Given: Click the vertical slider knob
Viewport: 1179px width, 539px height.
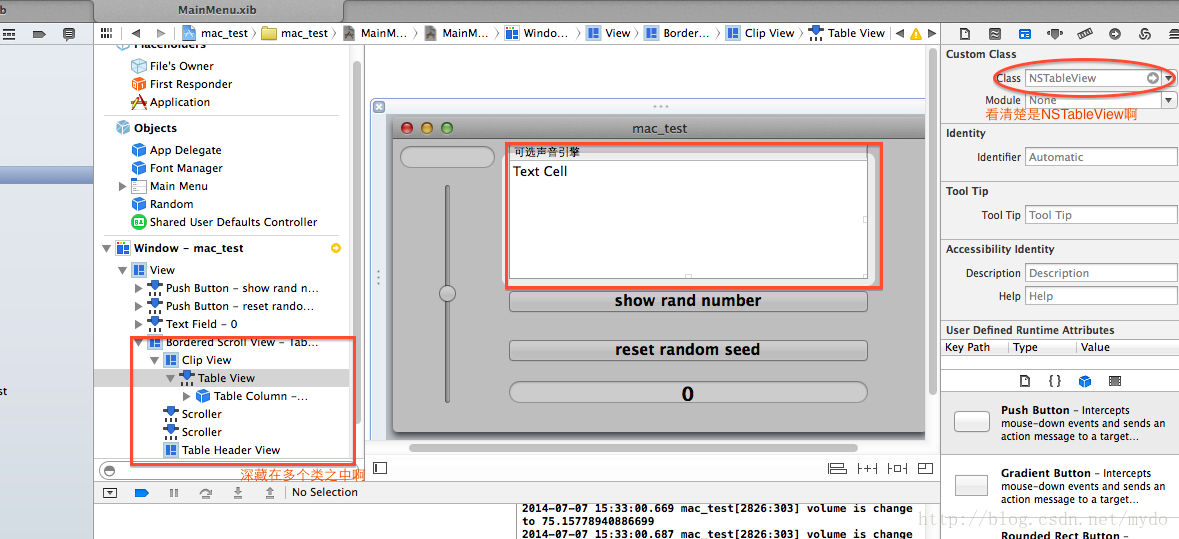Looking at the screenshot, I should click(x=447, y=293).
